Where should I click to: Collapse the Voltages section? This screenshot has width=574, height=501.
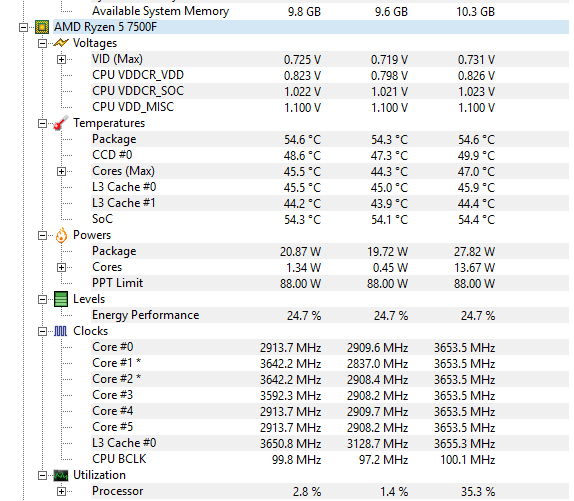tap(42, 44)
